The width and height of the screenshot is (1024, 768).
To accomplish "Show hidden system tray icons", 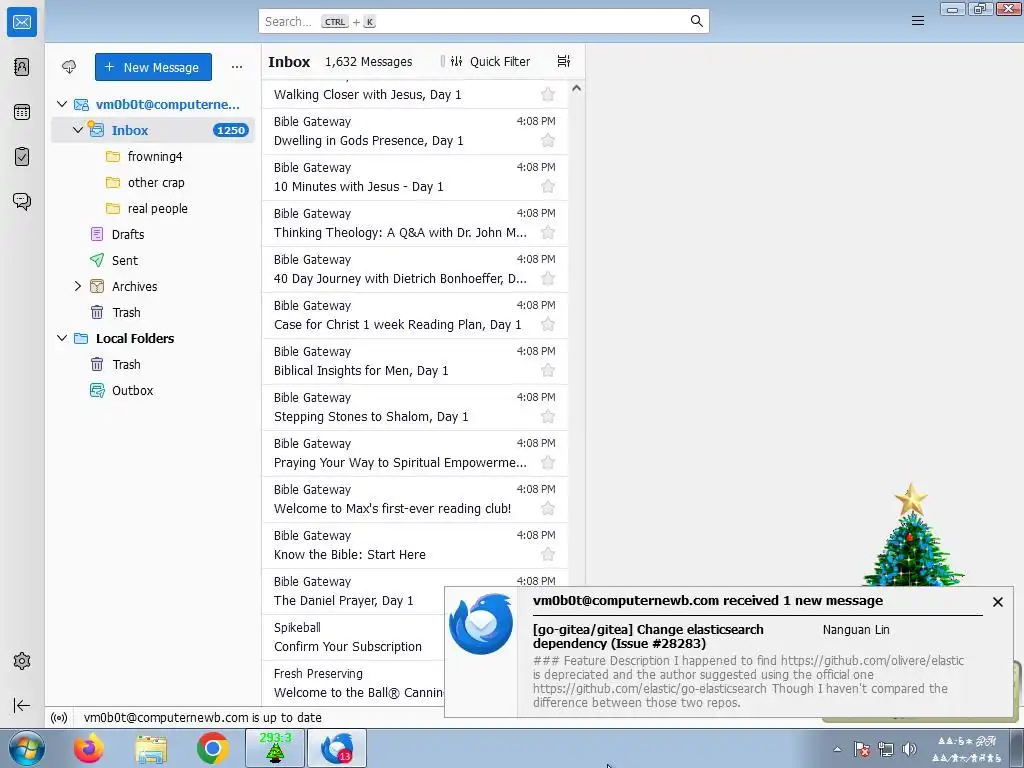I will pos(837,749).
